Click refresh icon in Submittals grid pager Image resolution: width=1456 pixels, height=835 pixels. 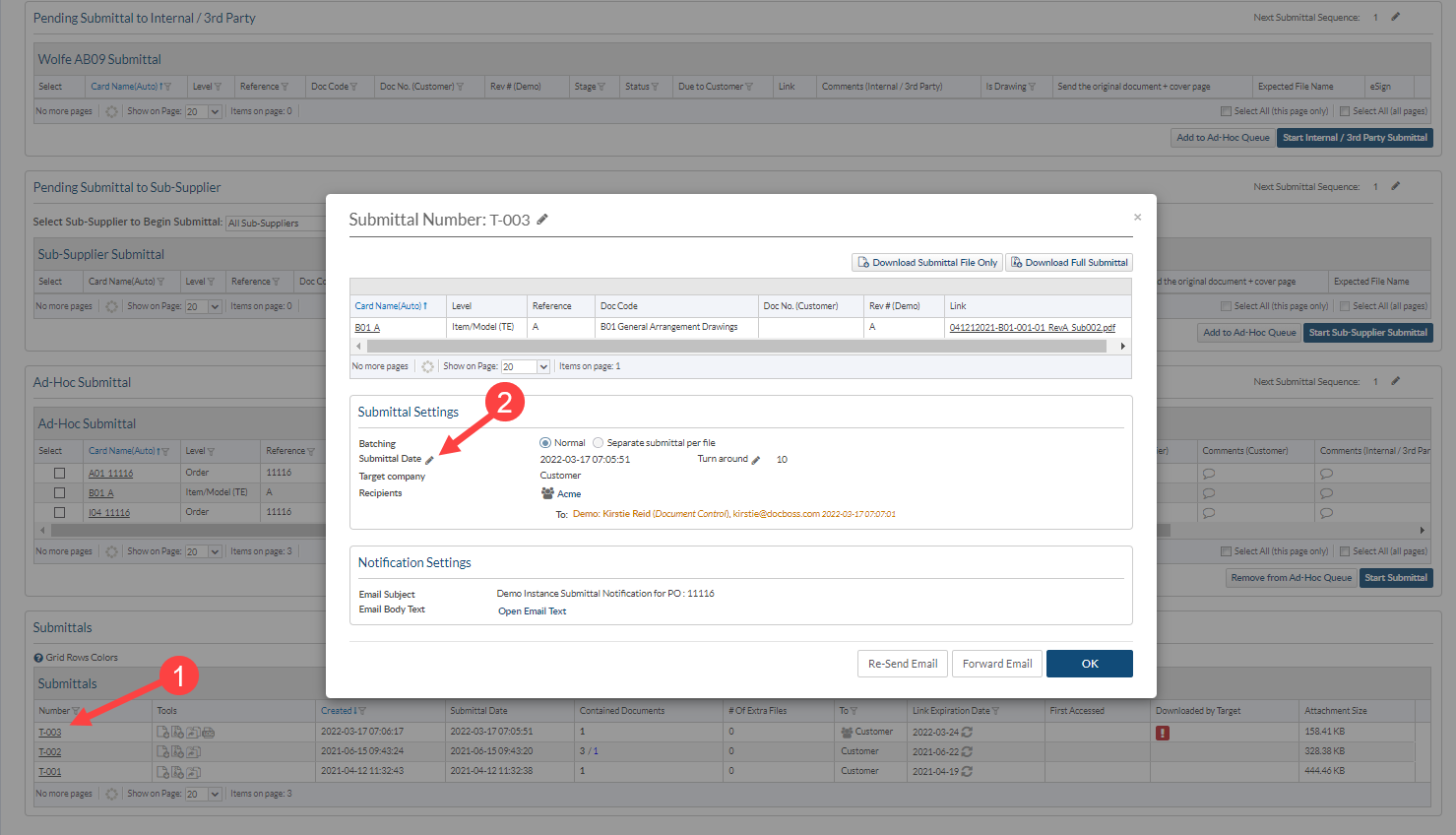tap(111, 794)
